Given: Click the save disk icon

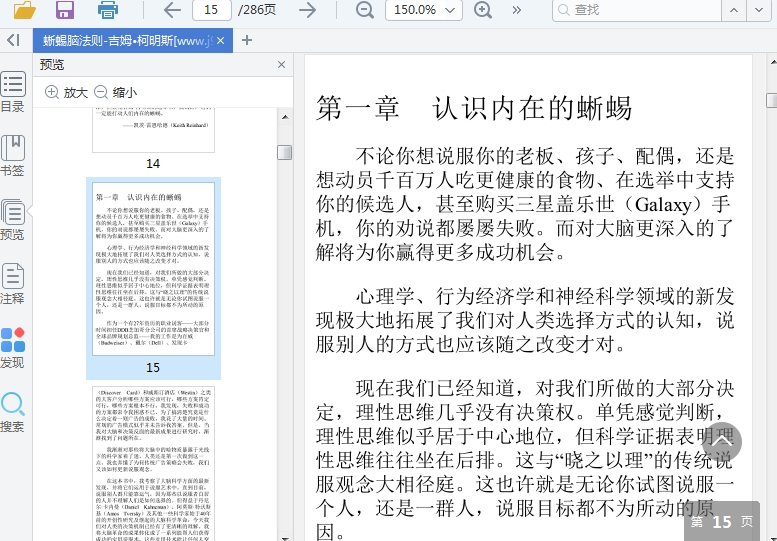Looking at the screenshot, I should (65, 10).
